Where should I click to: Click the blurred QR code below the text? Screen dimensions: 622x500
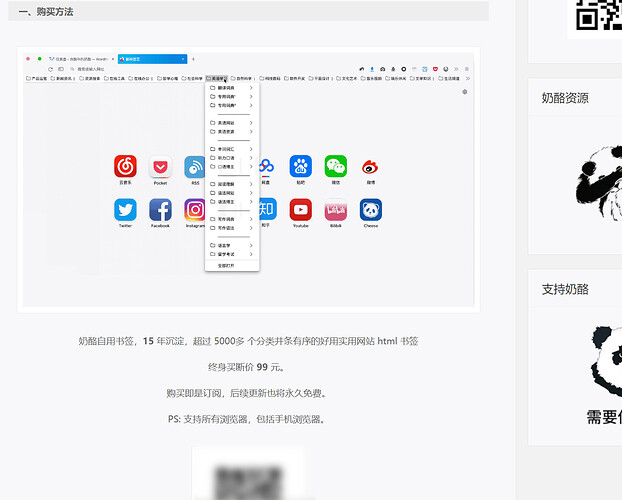pos(248,482)
